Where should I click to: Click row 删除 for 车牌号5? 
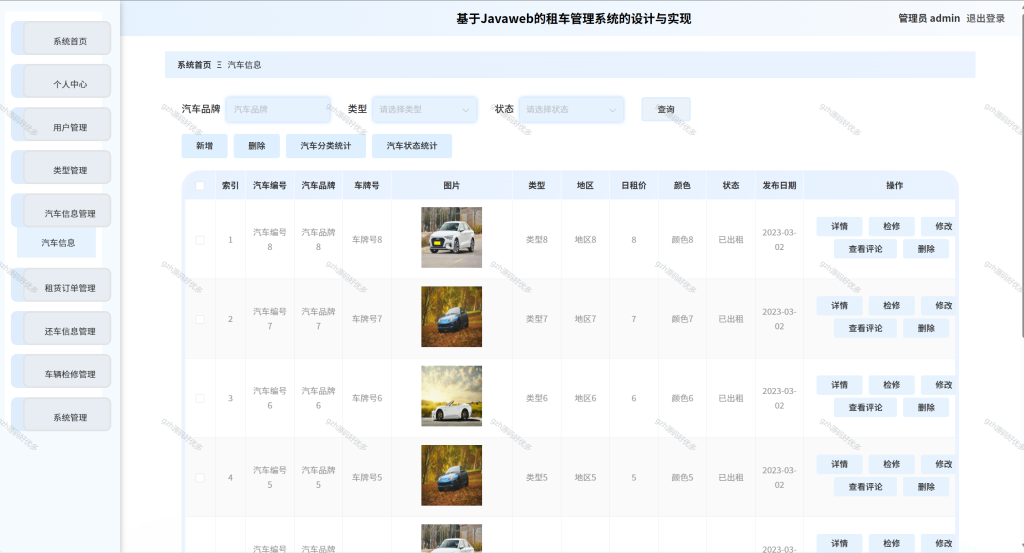coord(926,487)
